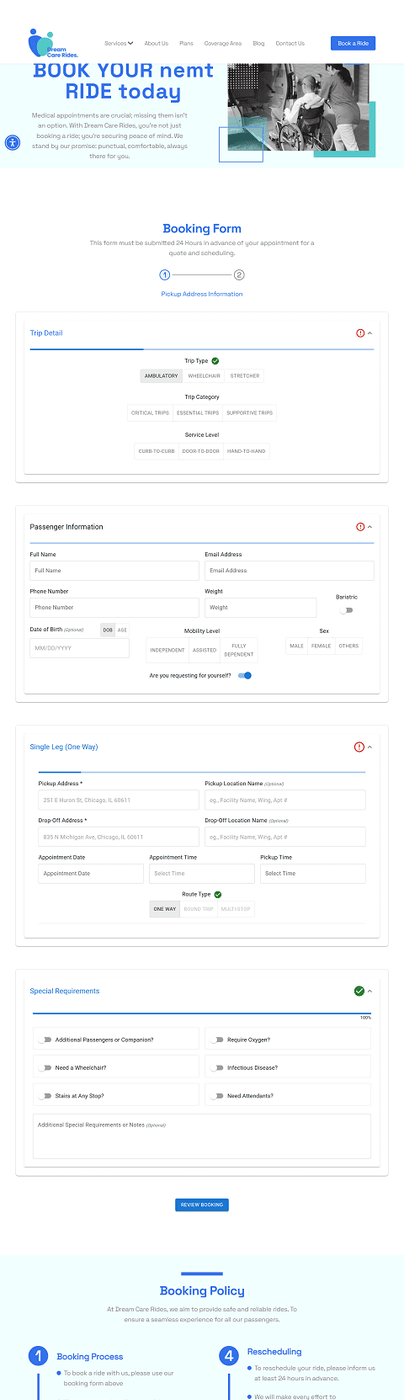Image resolution: width=404 pixels, height=1400 pixels.
Task: Choose Essential Trips category
Action: [197, 413]
